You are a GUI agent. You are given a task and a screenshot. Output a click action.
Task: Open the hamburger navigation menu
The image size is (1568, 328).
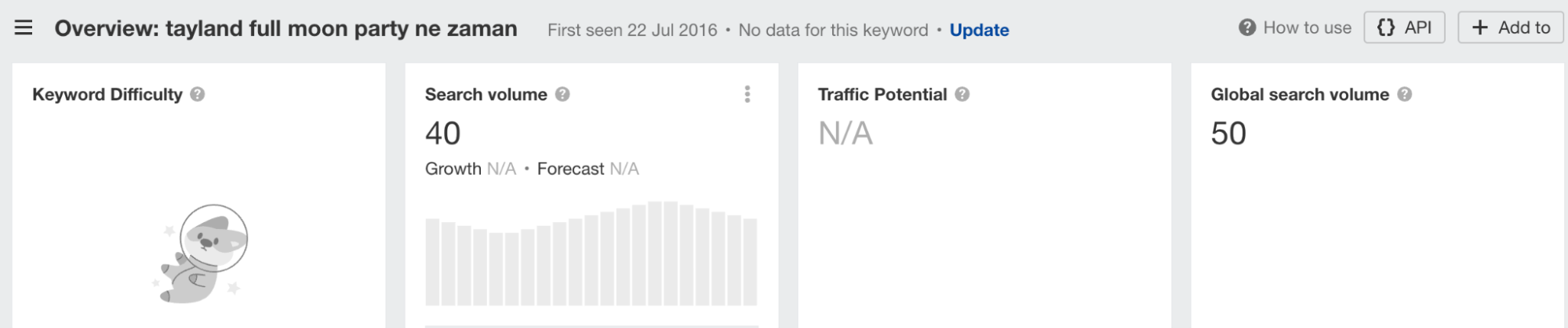(24, 28)
